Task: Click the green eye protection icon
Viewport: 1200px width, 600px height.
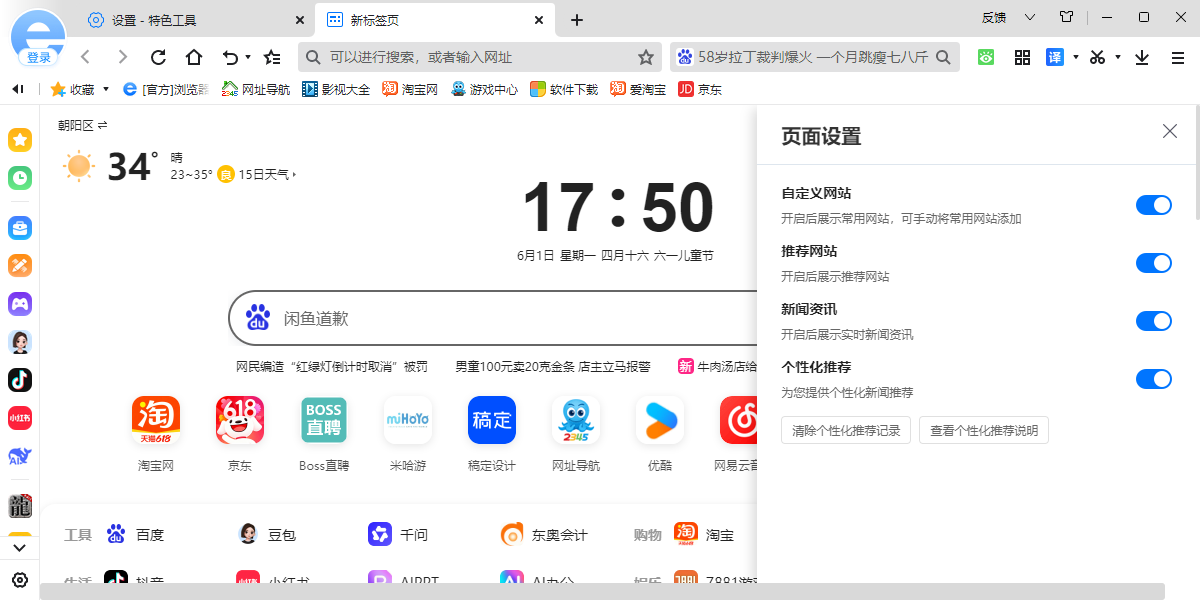Action: tap(986, 57)
